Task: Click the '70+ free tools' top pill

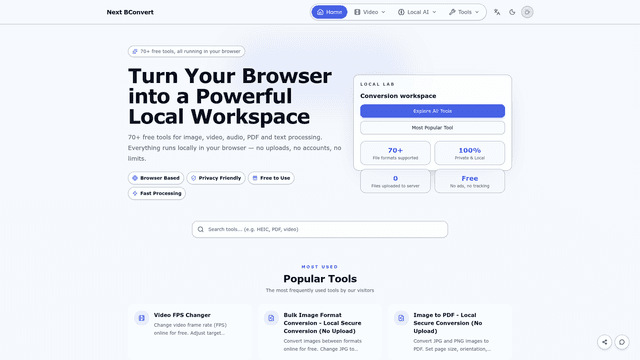Action: pos(187,51)
